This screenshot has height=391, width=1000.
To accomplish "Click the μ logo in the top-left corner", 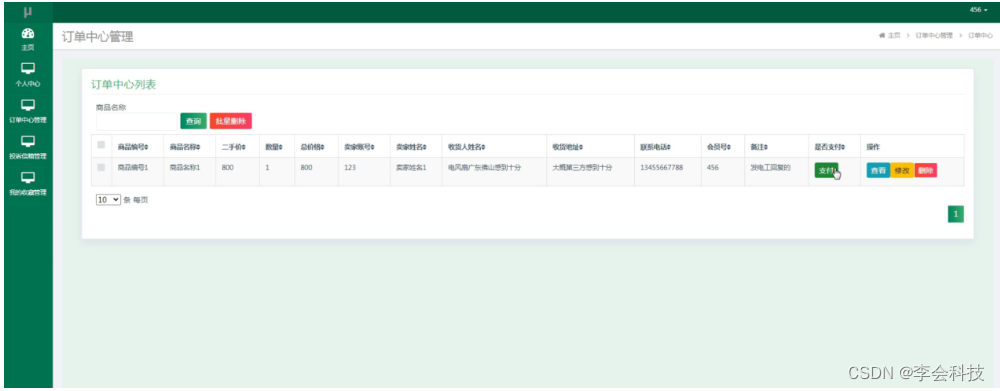I will (x=27, y=12).
